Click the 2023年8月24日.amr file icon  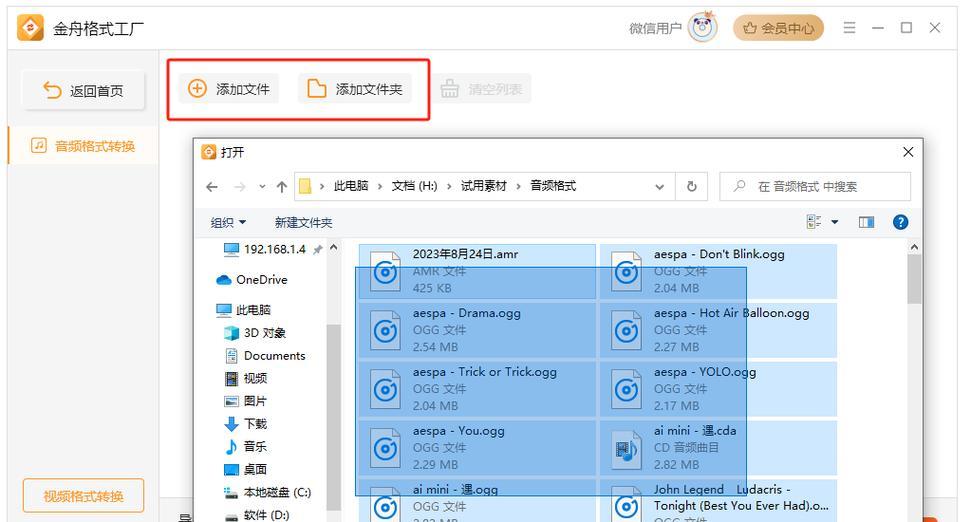385,272
